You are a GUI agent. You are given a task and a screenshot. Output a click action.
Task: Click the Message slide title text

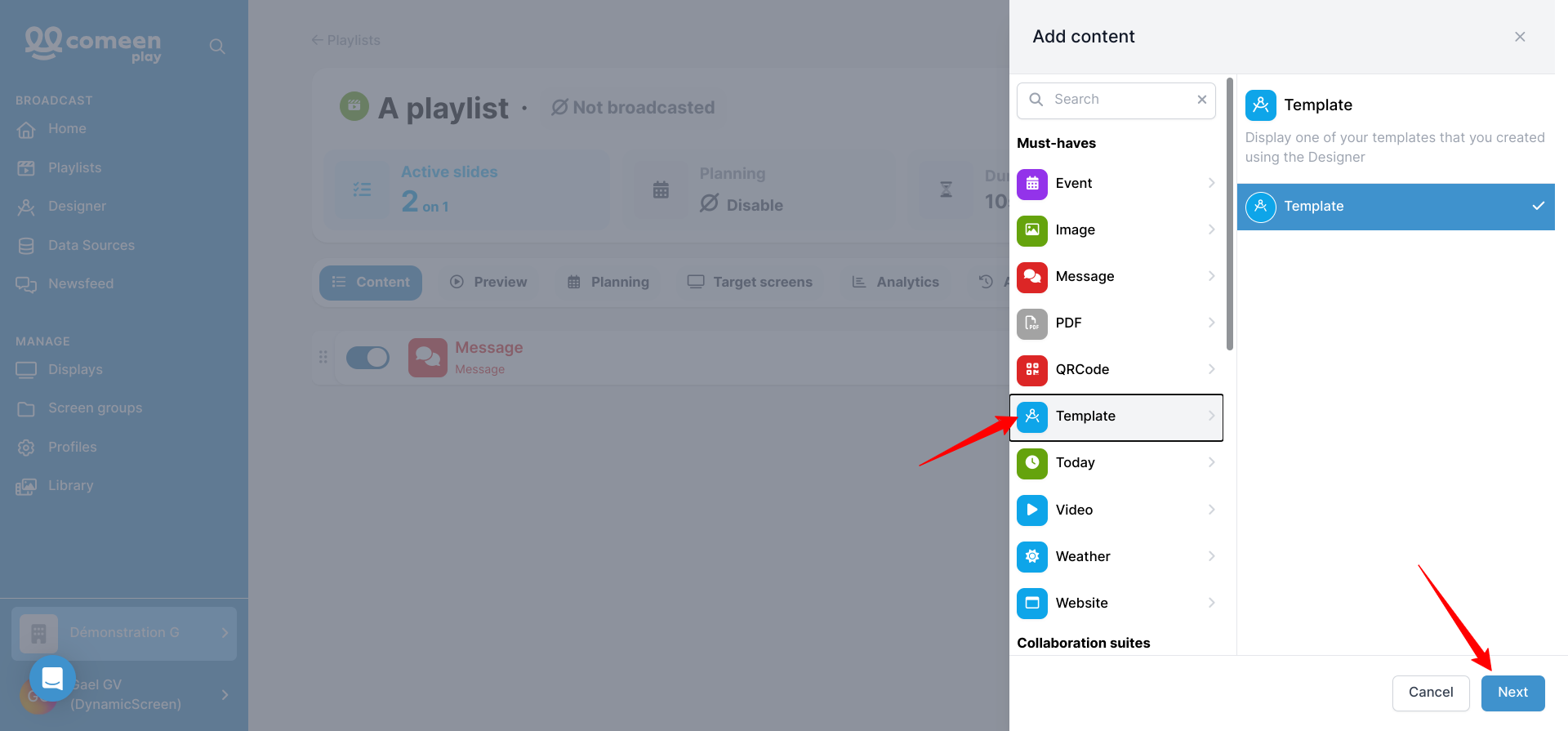click(489, 348)
